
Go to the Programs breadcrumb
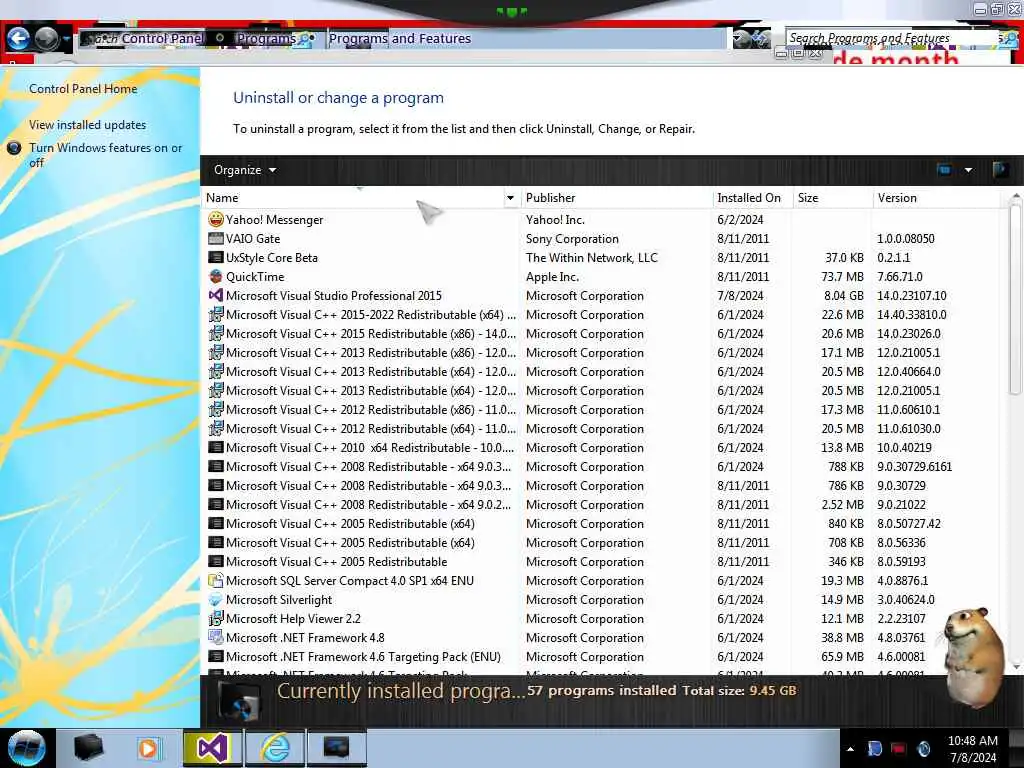point(266,39)
